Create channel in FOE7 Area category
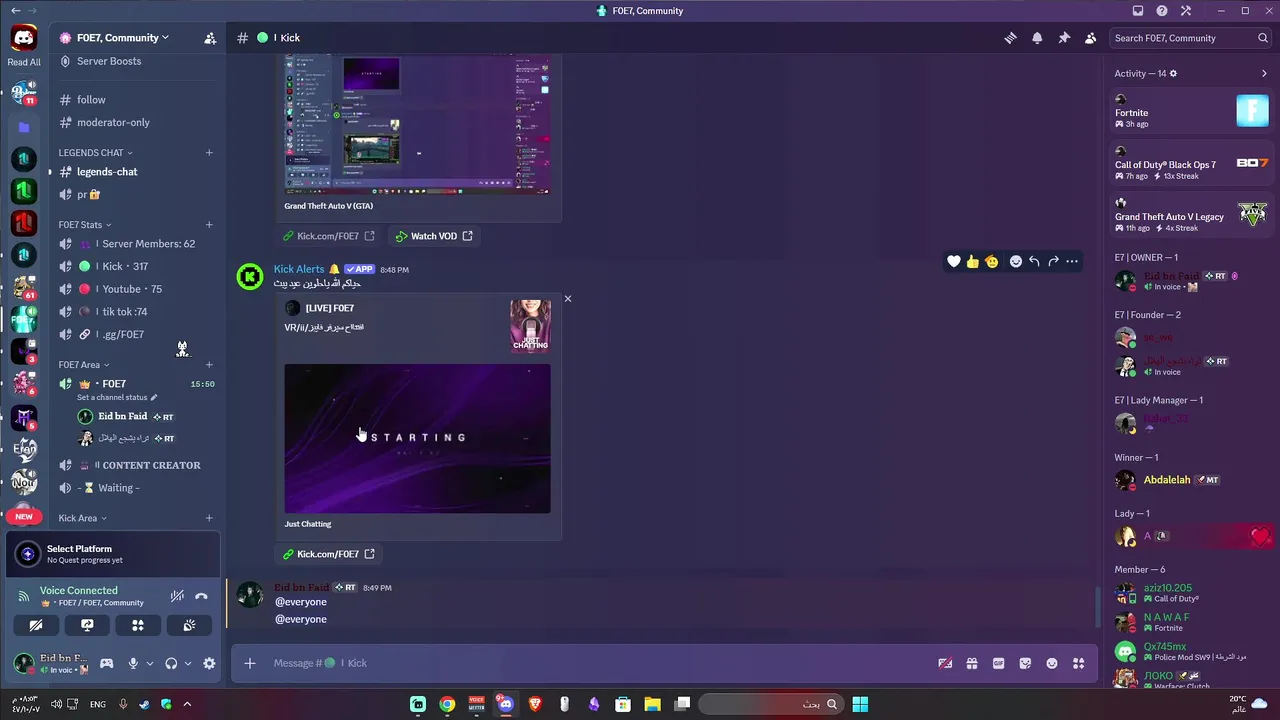The image size is (1280, 720). click(209, 365)
